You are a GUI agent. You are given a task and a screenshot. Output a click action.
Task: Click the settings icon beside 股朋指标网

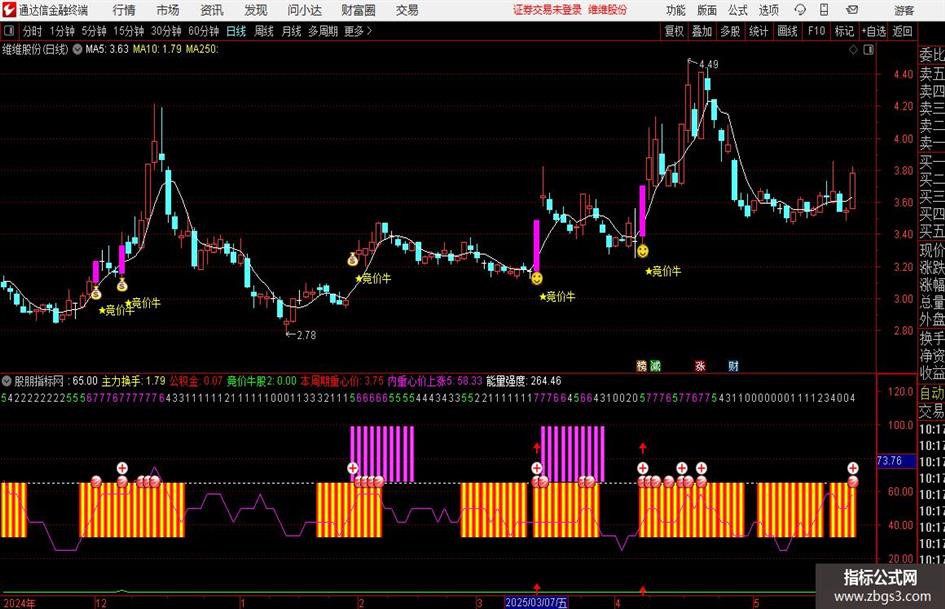[x=7, y=381]
